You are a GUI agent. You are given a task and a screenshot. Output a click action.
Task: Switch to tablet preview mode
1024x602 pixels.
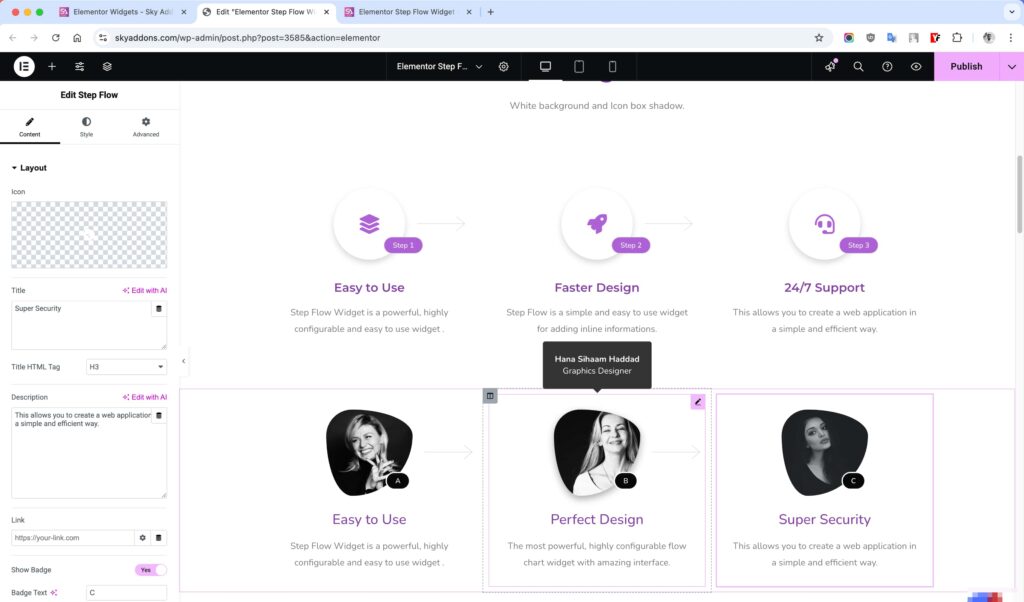579,67
